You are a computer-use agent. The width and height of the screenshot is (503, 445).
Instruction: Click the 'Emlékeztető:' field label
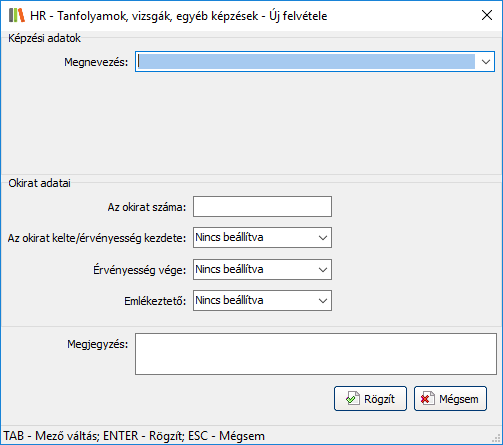click(x=155, y=301)
